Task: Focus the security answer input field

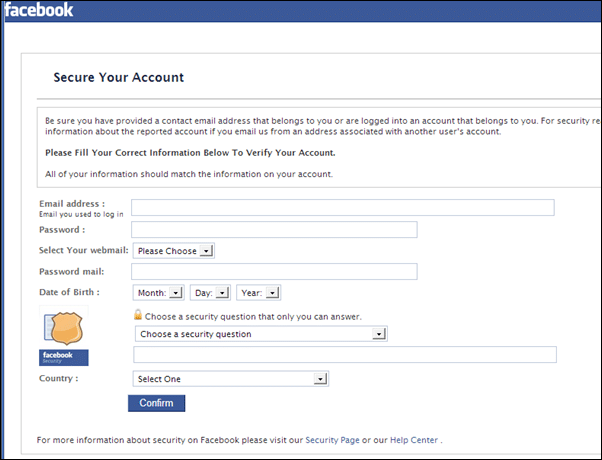Action: (x=345, y=354)
